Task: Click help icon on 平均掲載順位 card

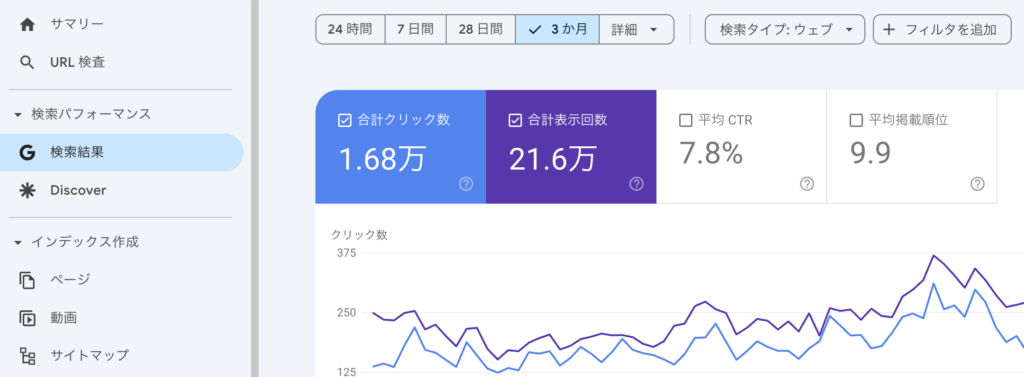Action: (977, 184)
